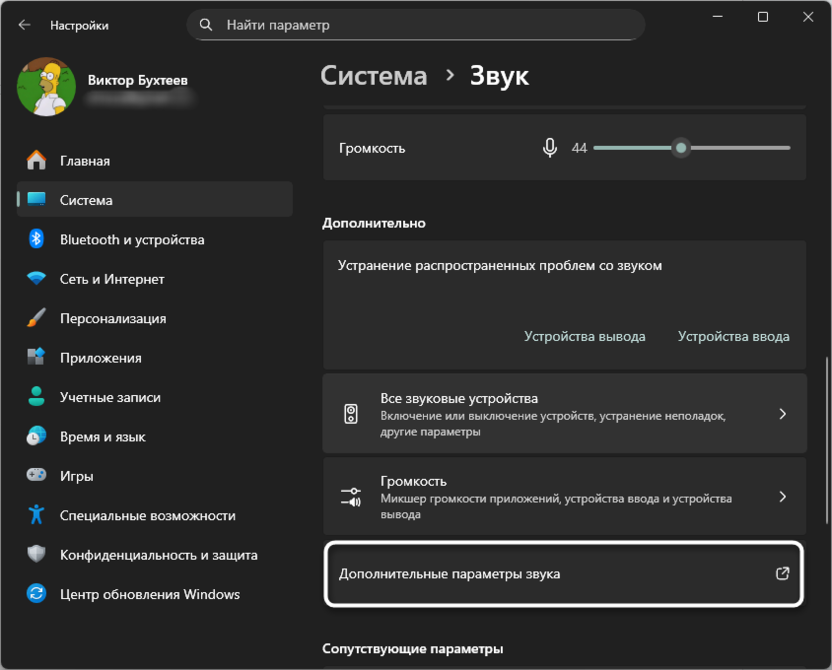Click Устройства ввода troubleshooting link
Viewport: 832px width, 670px height.
[734, 336]
